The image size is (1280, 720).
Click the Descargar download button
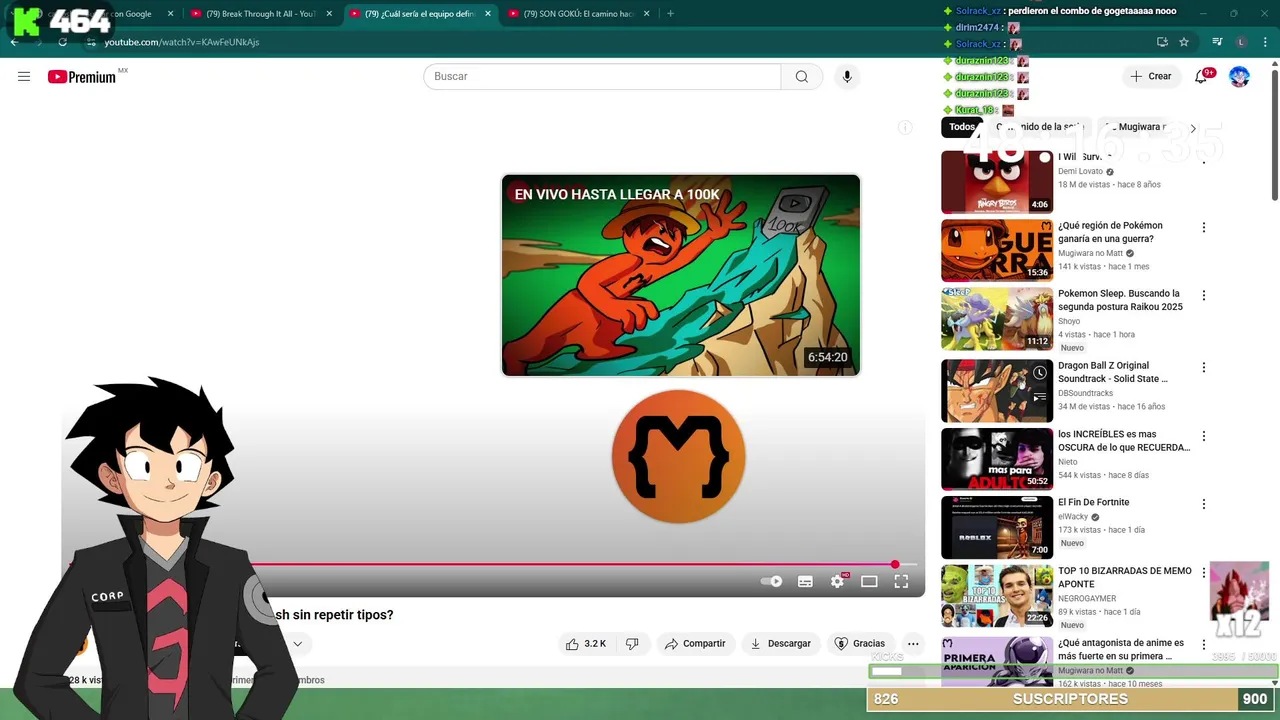tap(781, 644)
